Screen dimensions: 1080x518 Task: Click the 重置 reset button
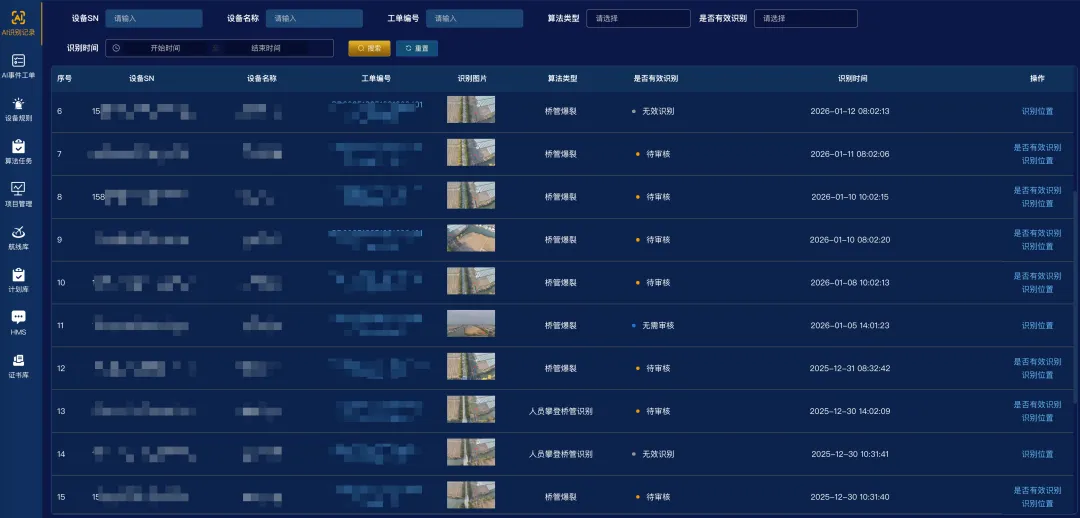[x=417, y=48]
